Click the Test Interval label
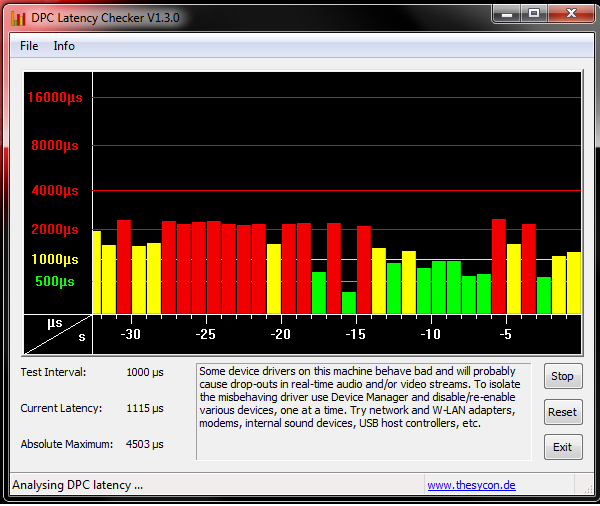600x506 pixels. click(54, 372)
